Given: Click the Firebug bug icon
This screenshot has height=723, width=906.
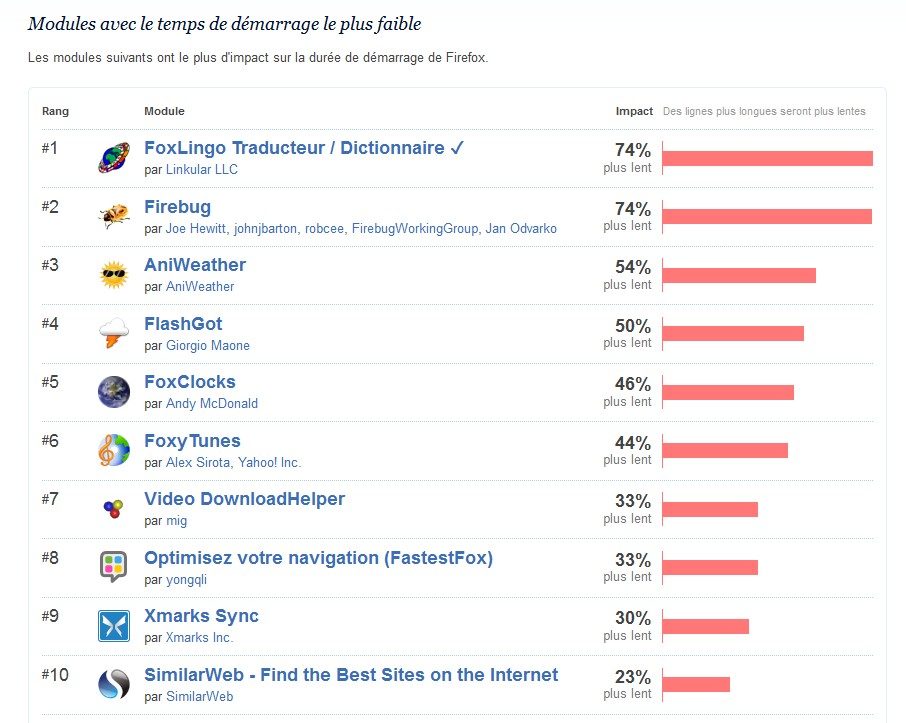Looking at the screenshot, I should 114,216.
